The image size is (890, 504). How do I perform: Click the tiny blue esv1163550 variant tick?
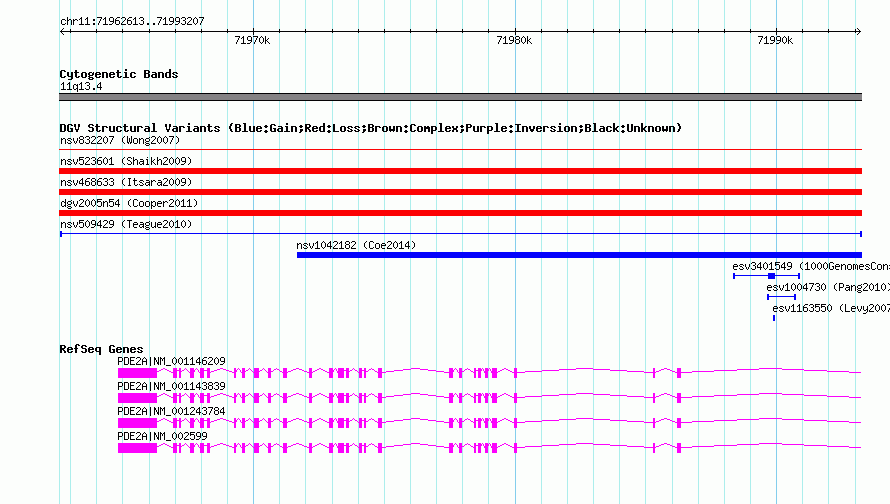[774, 318]
